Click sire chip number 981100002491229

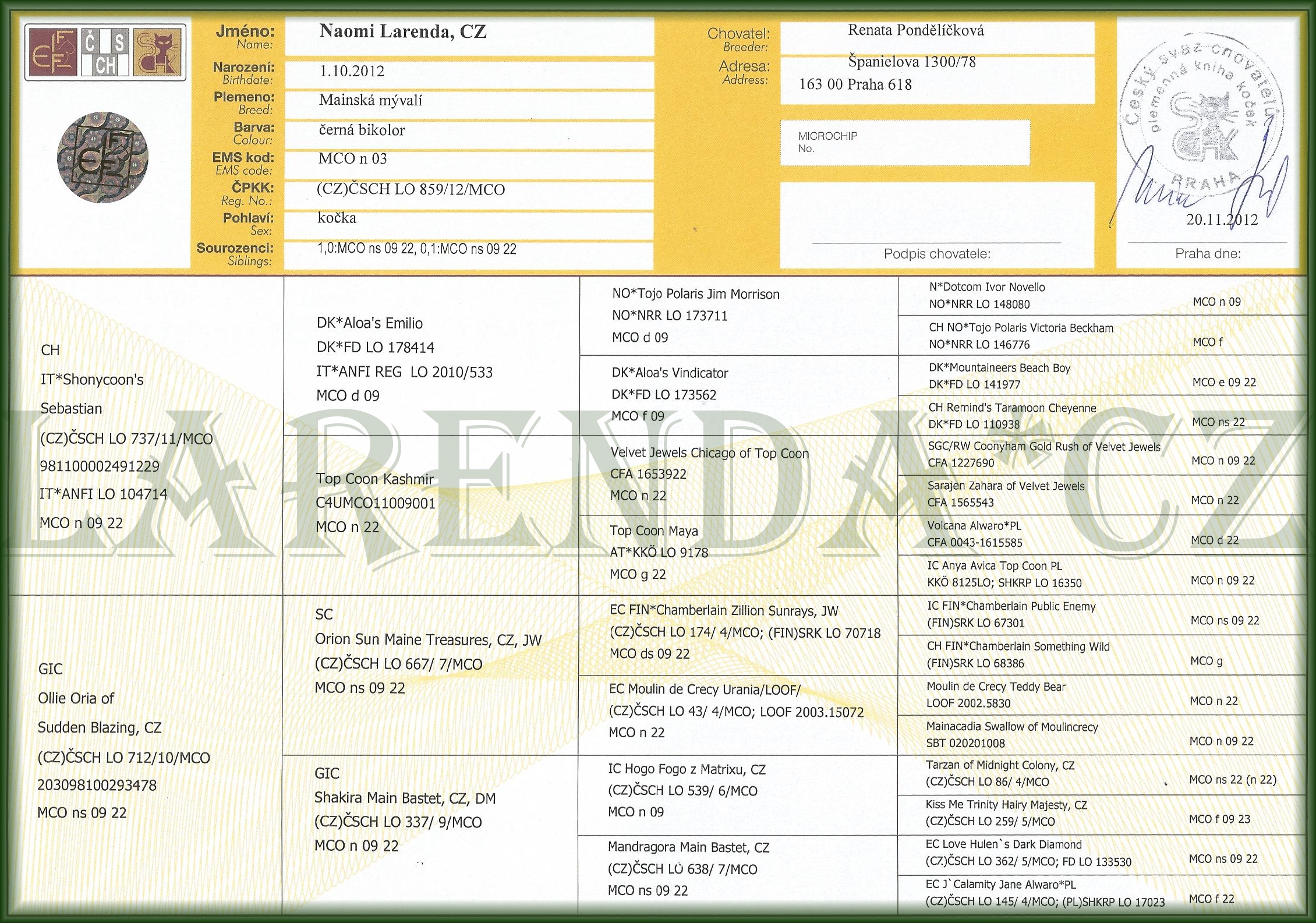pyautogui.click(x=100, y=466)
